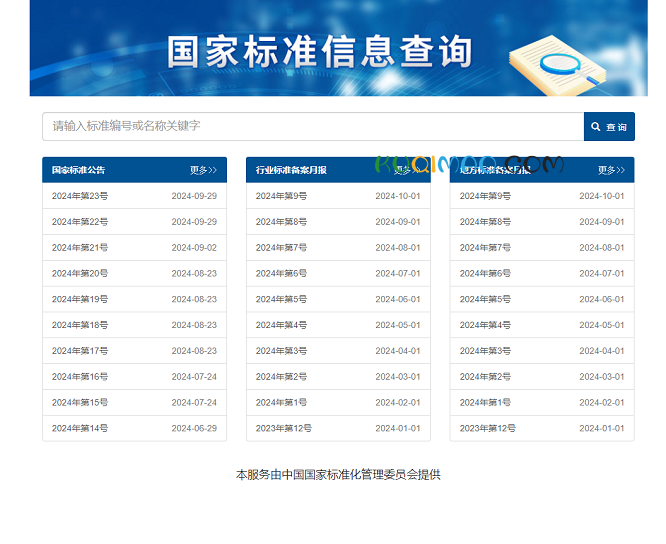
Task: Click date 2024-10-01 in 行业标准备案月报
Action: point(398,196)
